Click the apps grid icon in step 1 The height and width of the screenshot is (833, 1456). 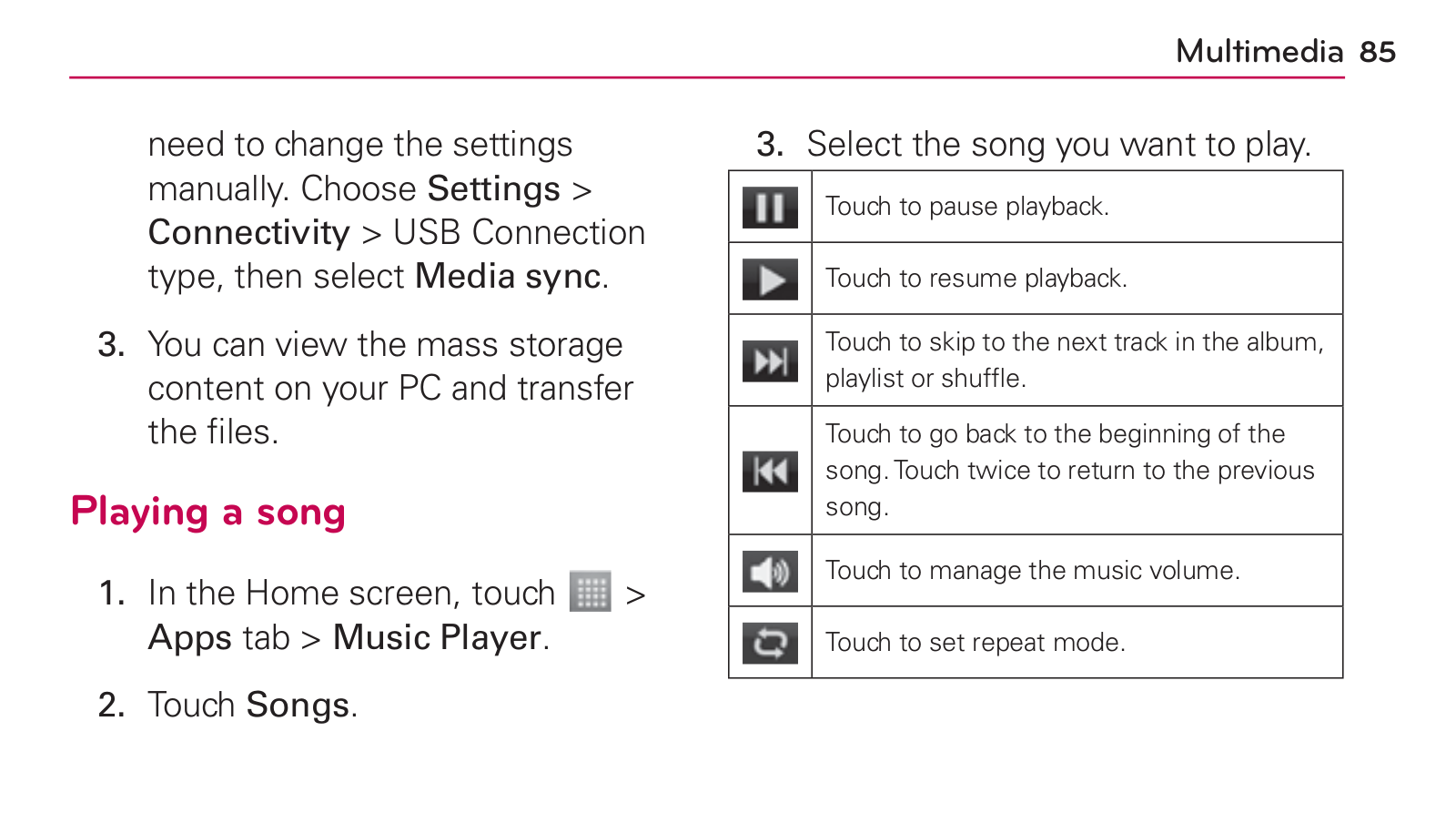(591, 592)
